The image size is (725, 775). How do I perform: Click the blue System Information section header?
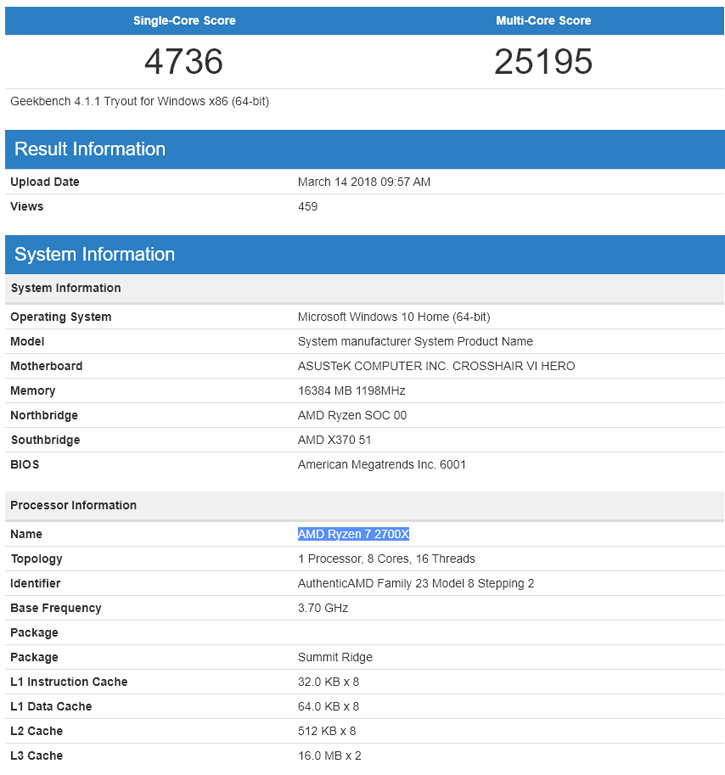[365, 255]
